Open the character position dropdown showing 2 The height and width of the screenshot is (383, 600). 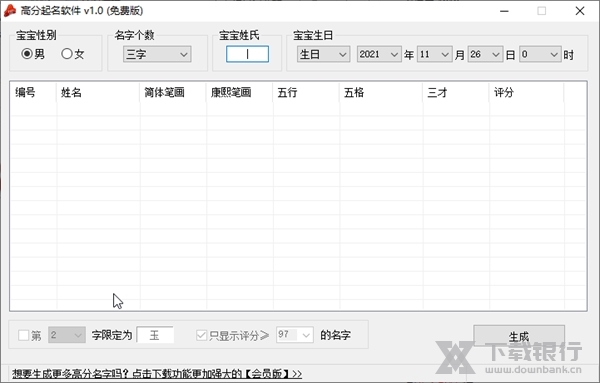[67, 335]
